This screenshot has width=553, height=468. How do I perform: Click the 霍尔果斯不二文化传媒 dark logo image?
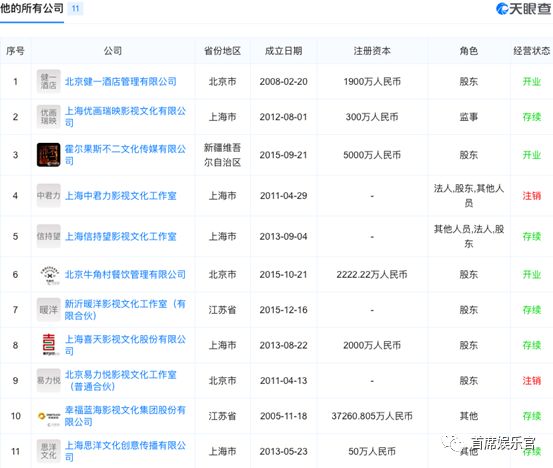tap(49, 155)
